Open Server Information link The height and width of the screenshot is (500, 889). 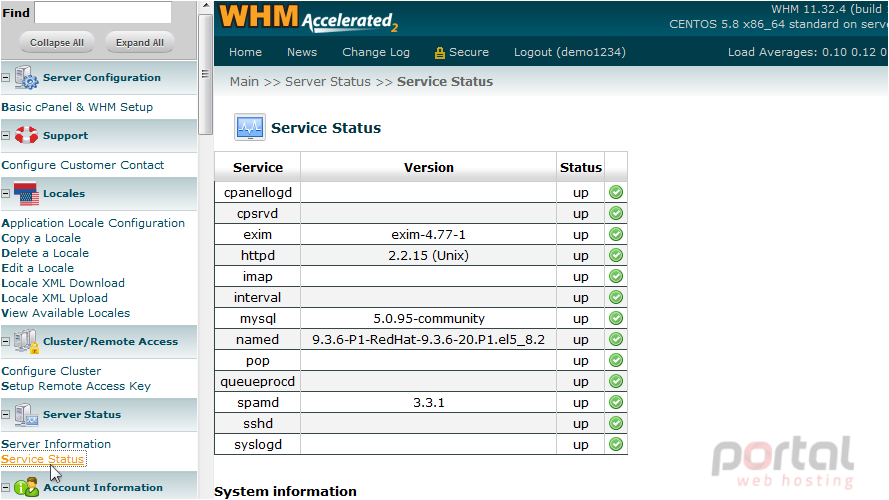point(56,444)
